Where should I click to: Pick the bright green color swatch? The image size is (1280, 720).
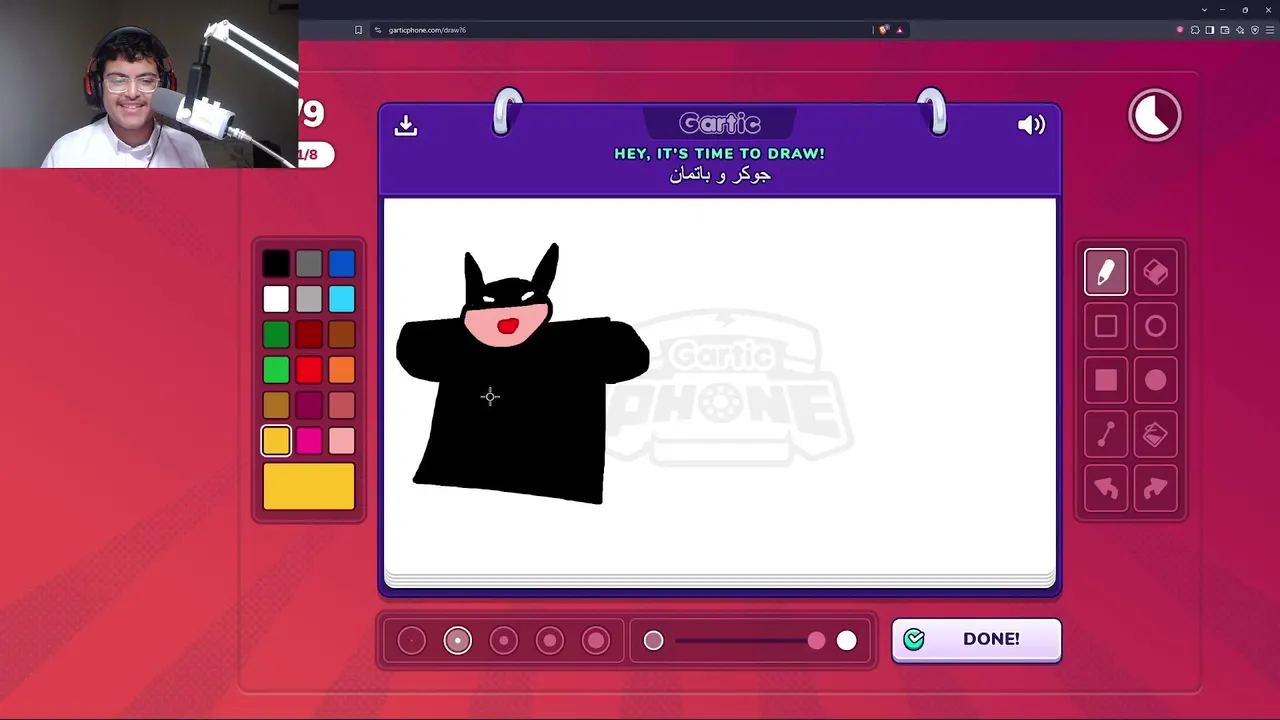(276, 370)
